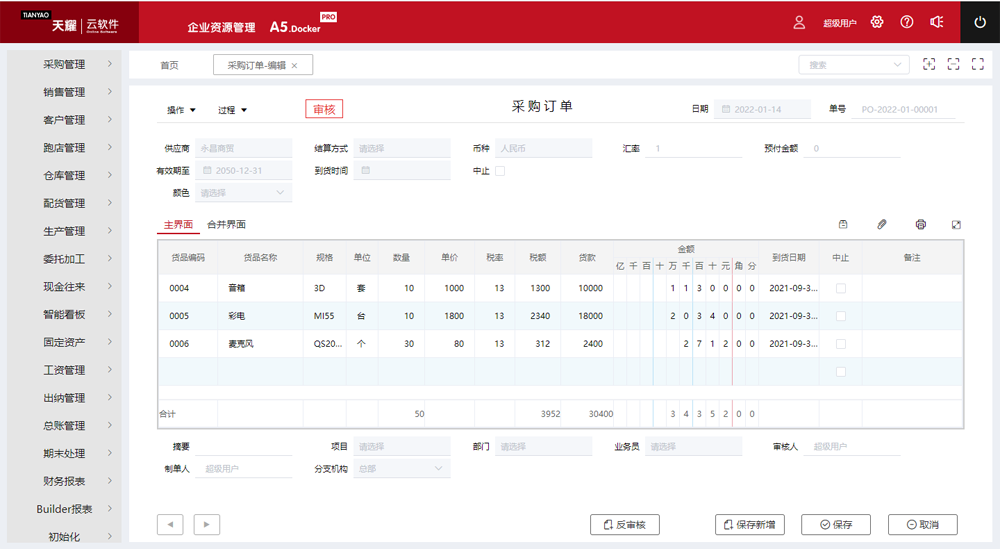Click the paperclip attachment icon

click(882, 225)
